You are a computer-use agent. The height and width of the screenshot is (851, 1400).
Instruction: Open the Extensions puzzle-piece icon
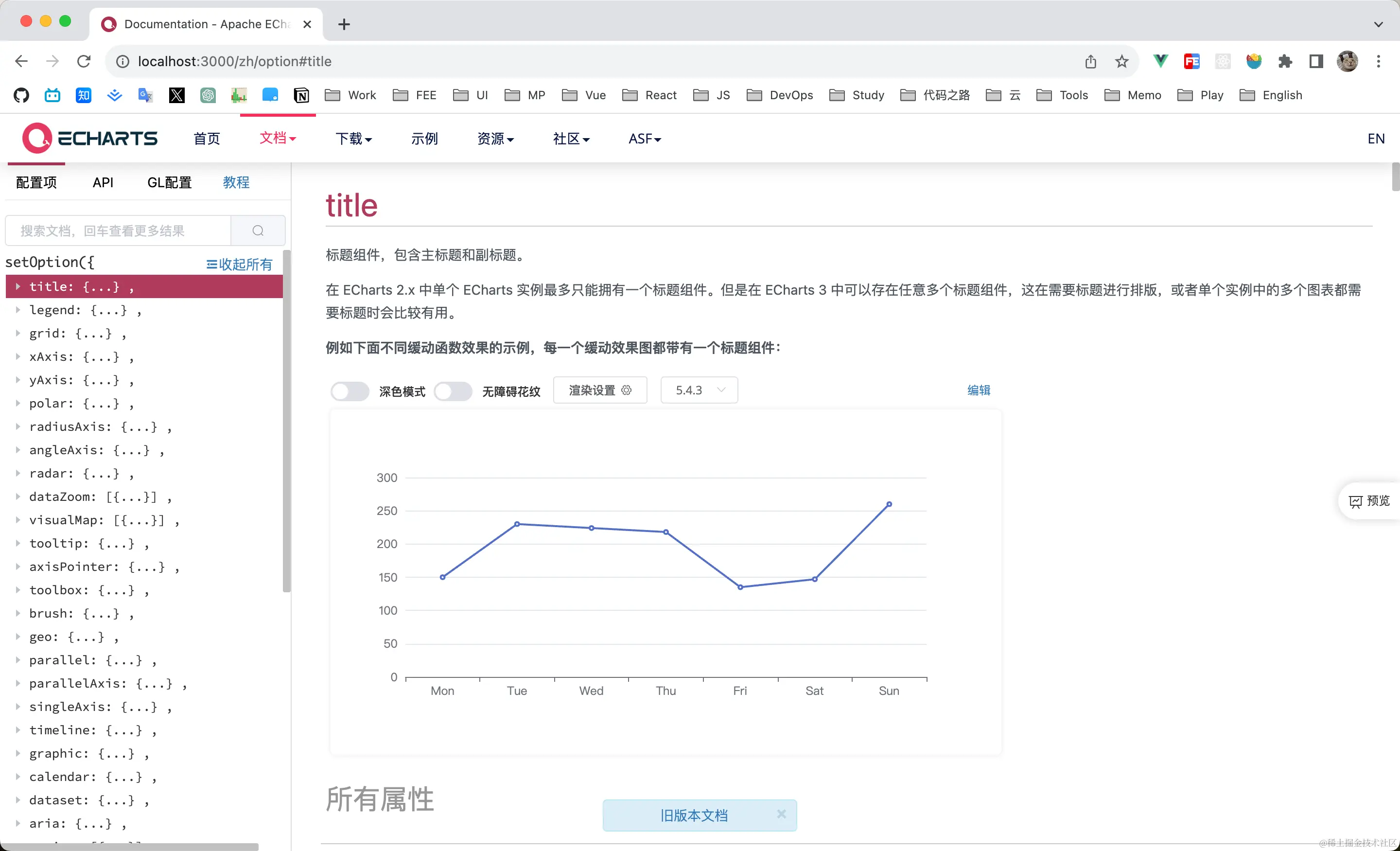1285,61
